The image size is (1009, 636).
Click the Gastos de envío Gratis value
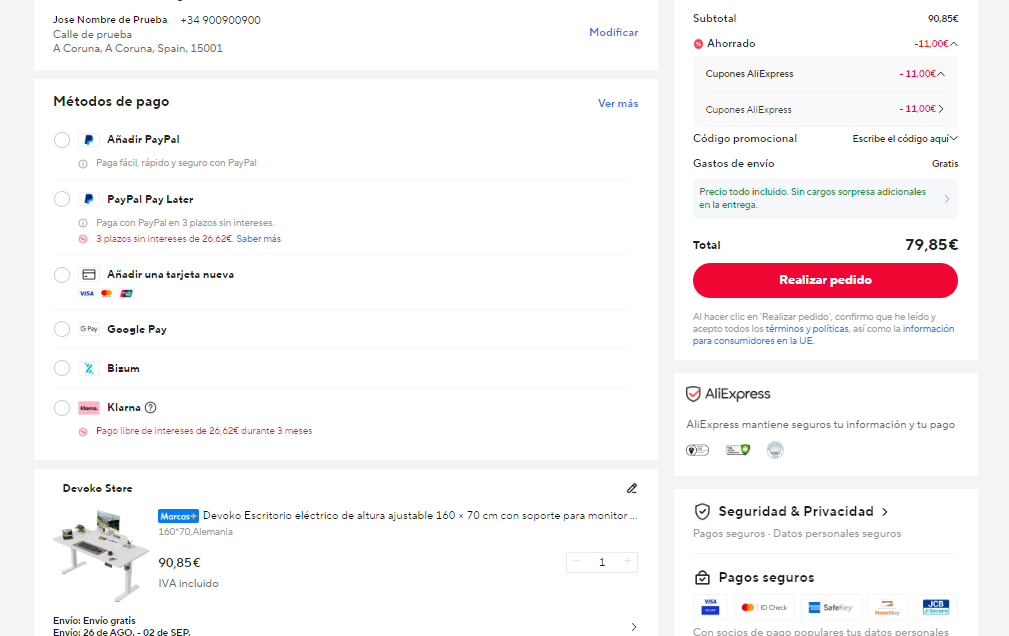click(945, 164)
